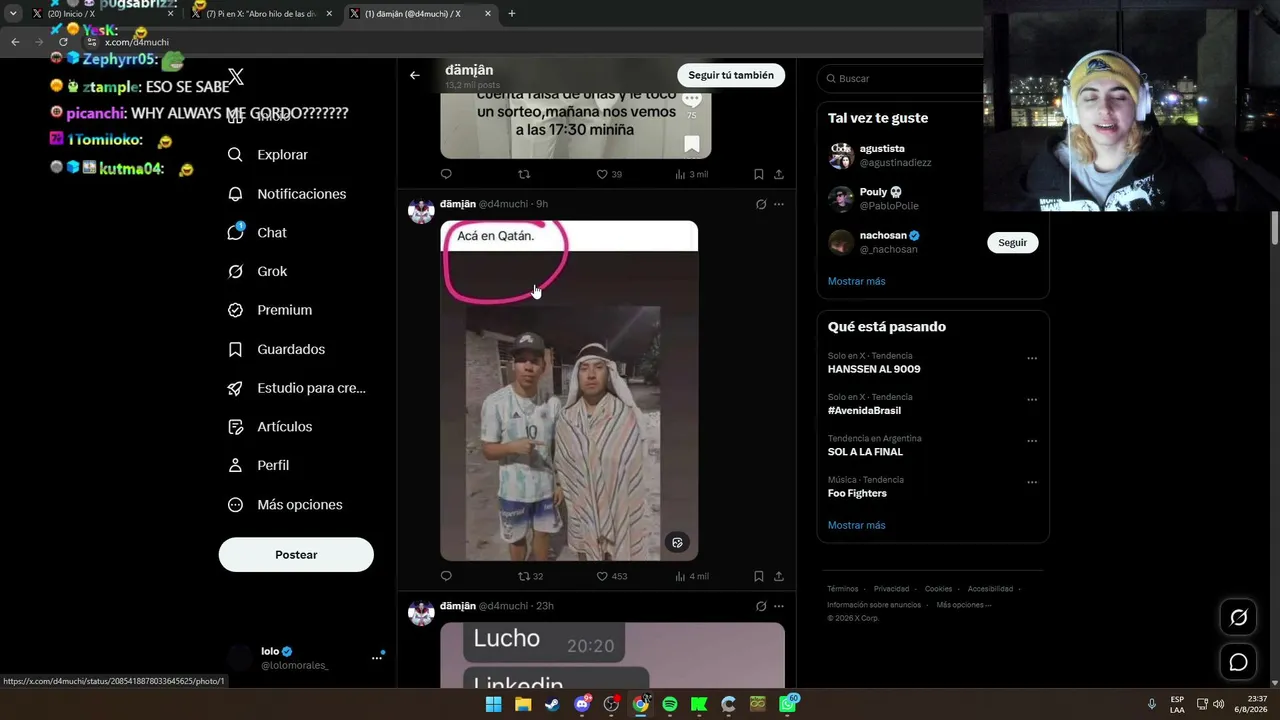The image size is (1280, 720).
Task: Open more options on the 23h post
Action: 779,606
